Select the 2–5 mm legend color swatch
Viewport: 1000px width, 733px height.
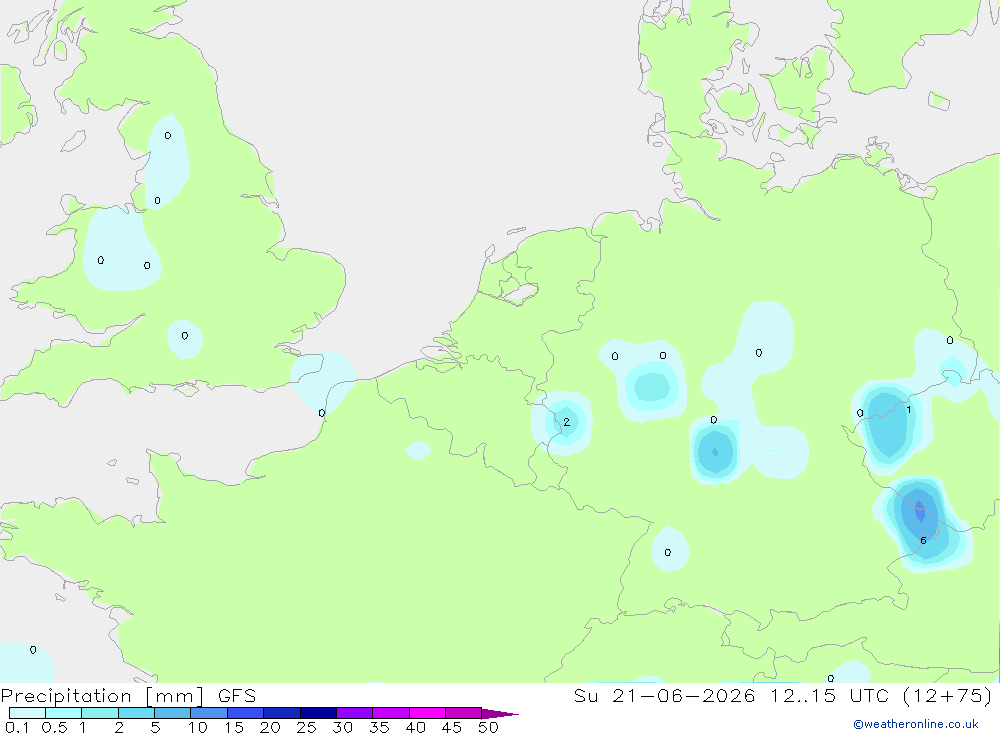pyautogui.click(x=136, y=713)
